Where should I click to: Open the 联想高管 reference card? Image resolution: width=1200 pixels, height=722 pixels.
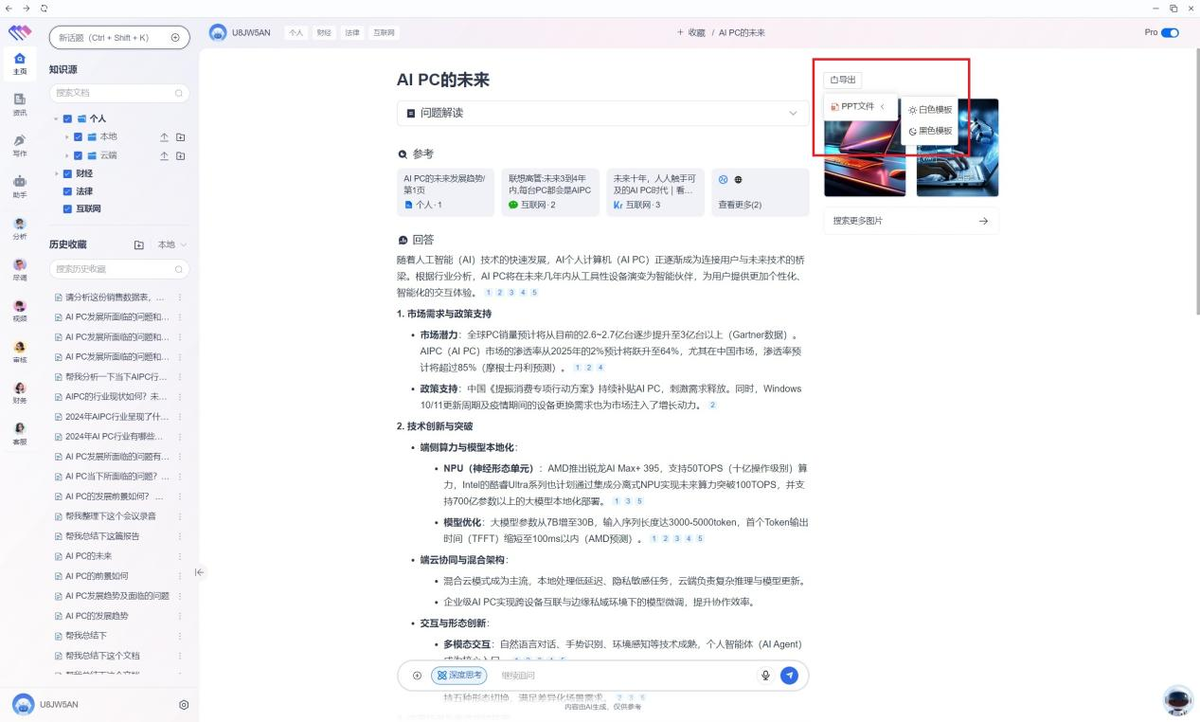550,192
